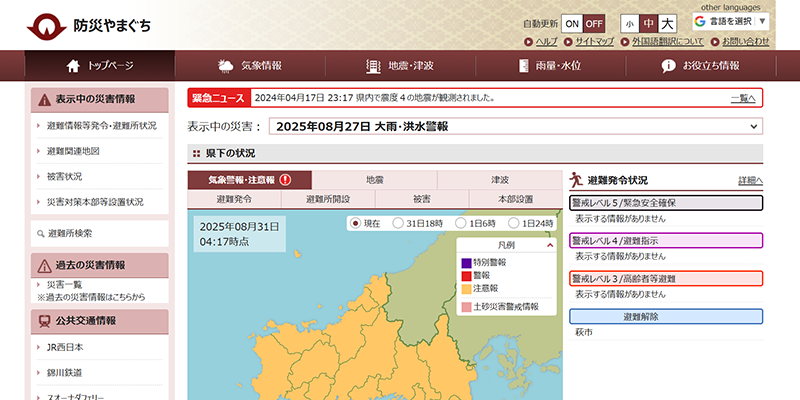This screenshot has width=800, height=400.
Task: Click the 気象情報 weather cloud icon
Action: pos(226,66)
